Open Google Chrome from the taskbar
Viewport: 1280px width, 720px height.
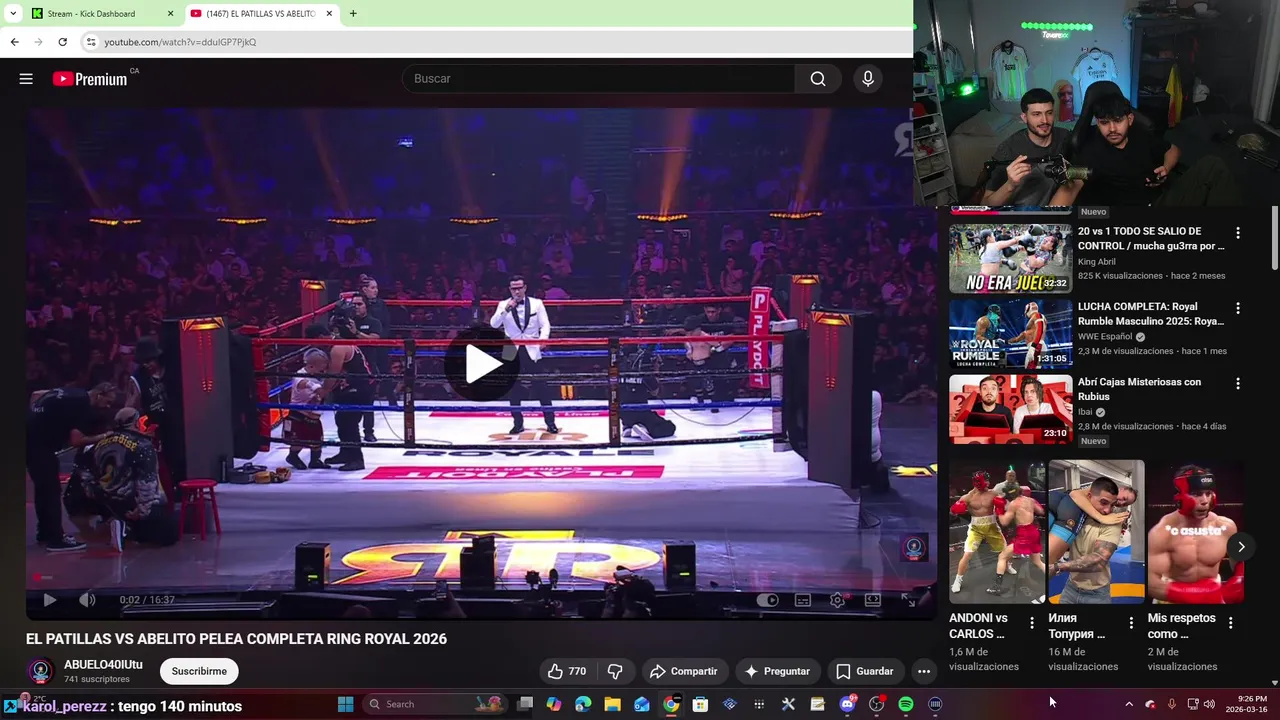click(671, 704)
